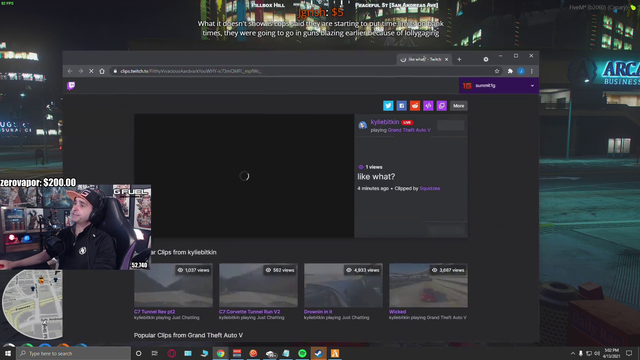The image size is (640, 360).
Task: Open the 'Drownin in it' clip thumbnail
Action: coord(343,285)
